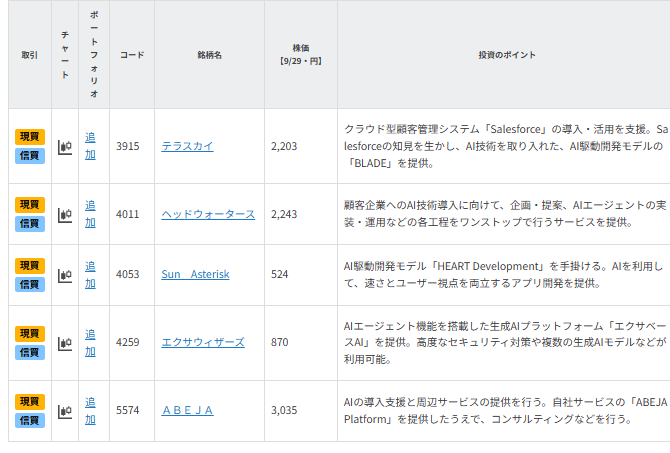Image resolution: width=670 pixels, height=453 pixels.
Task: Click the Salesforce description text for テラスカイ
Action: point(506,146)
